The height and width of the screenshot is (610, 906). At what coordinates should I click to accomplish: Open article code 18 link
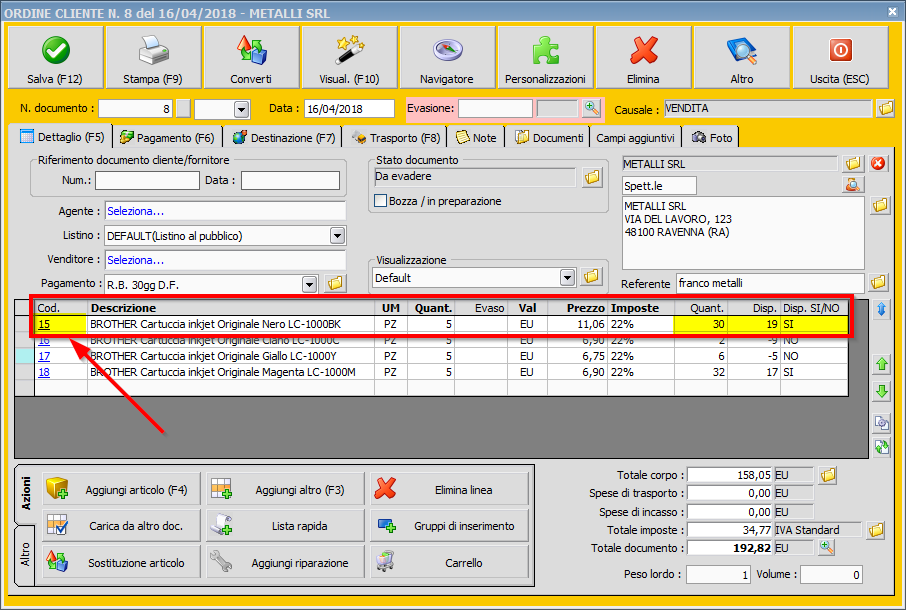(44, 372)
